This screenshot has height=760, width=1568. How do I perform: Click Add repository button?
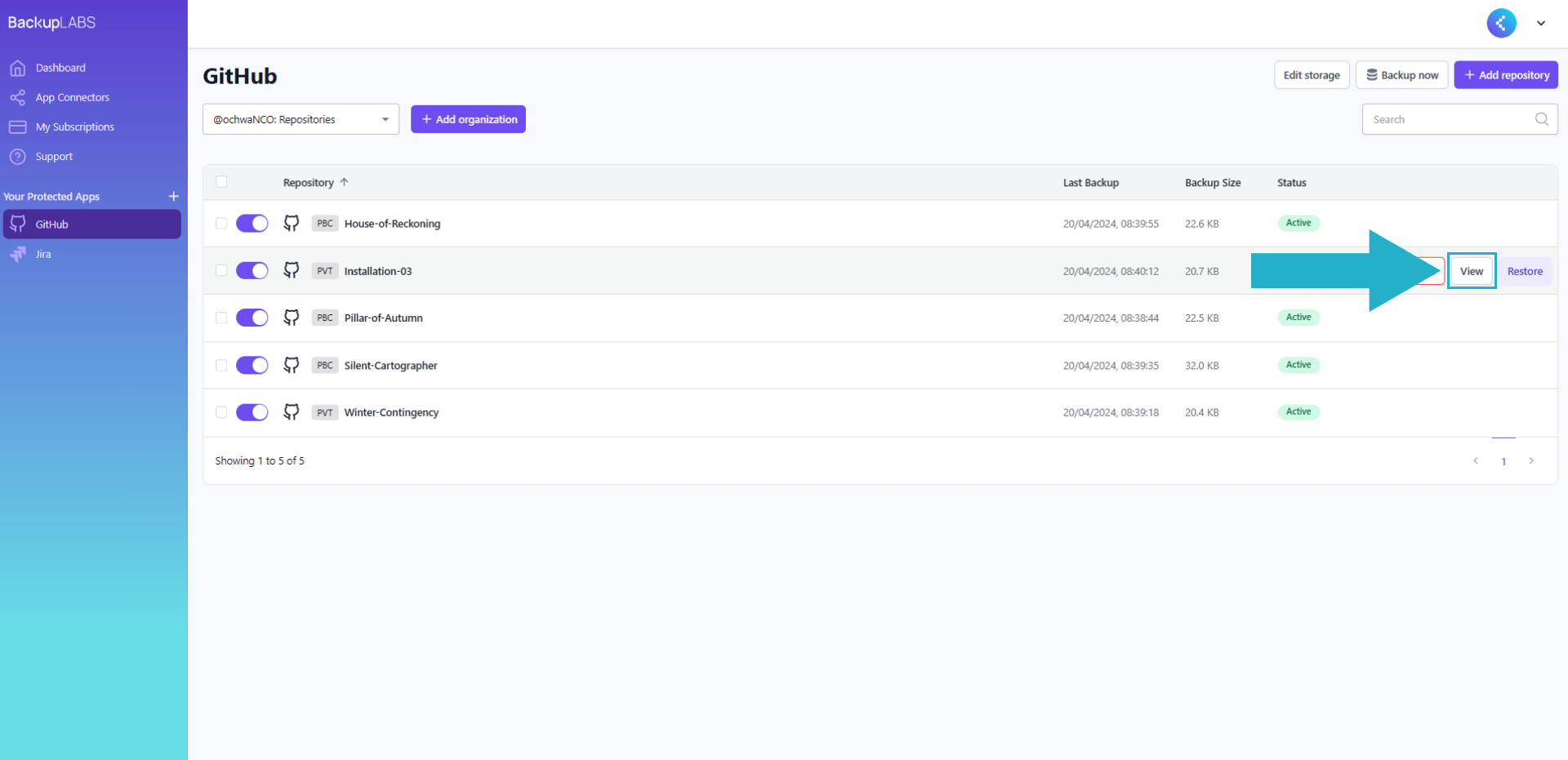tap(1506, 75)
